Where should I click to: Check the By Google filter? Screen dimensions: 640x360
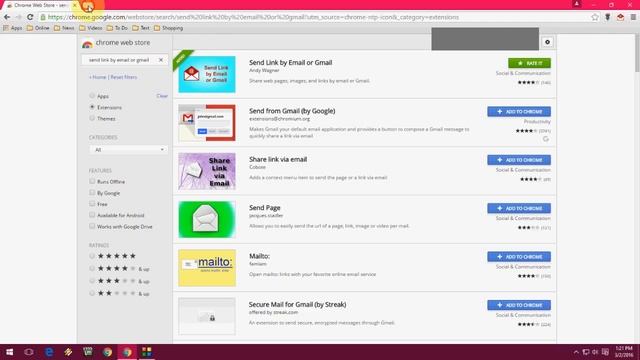92,192
